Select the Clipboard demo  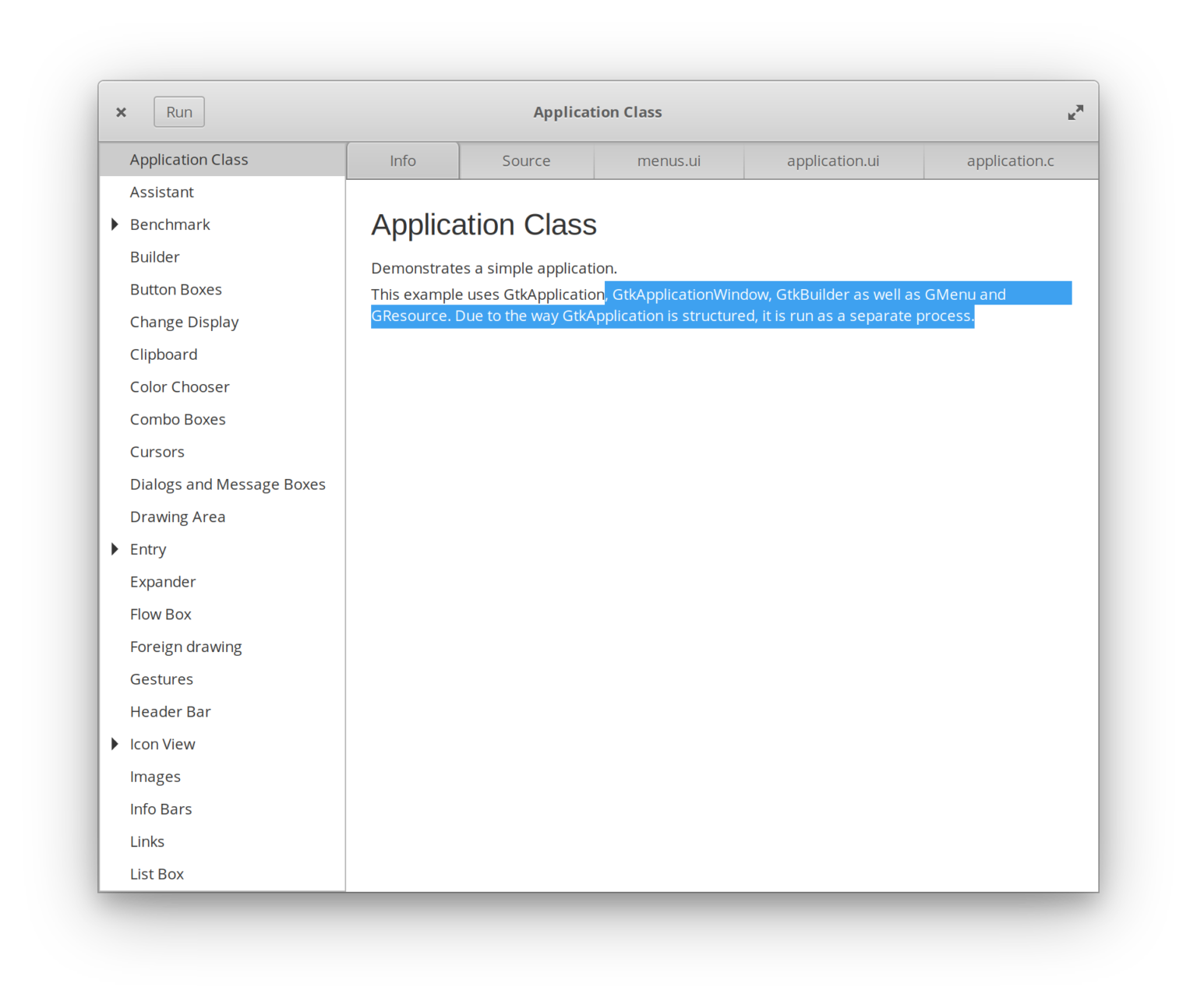(164, 354)
